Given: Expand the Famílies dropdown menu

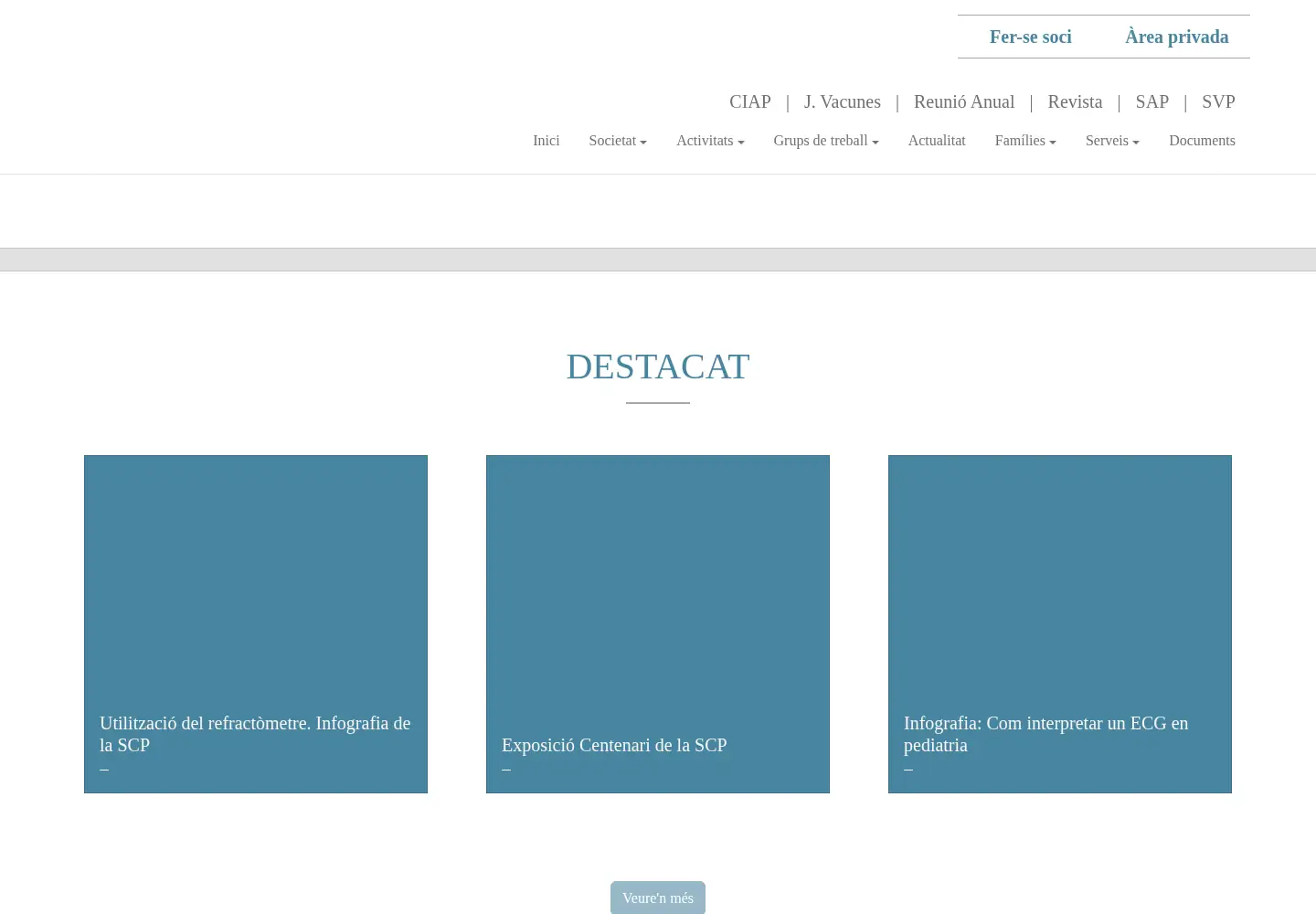Looking at the screenshot, I should [1025, 140].
